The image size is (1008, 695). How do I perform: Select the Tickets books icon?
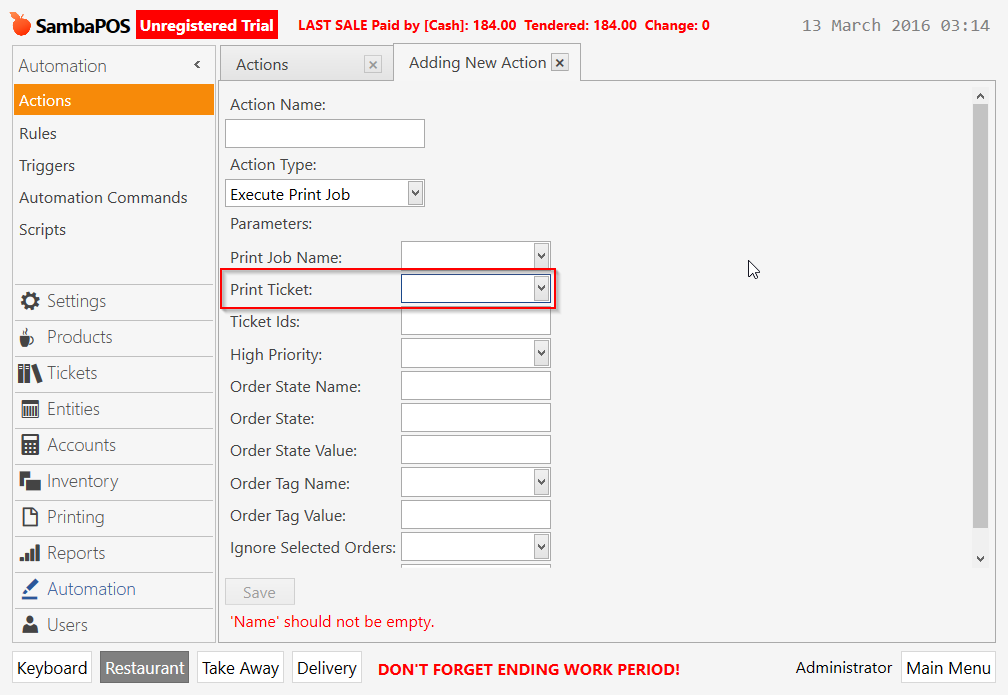tap(30, 373)
